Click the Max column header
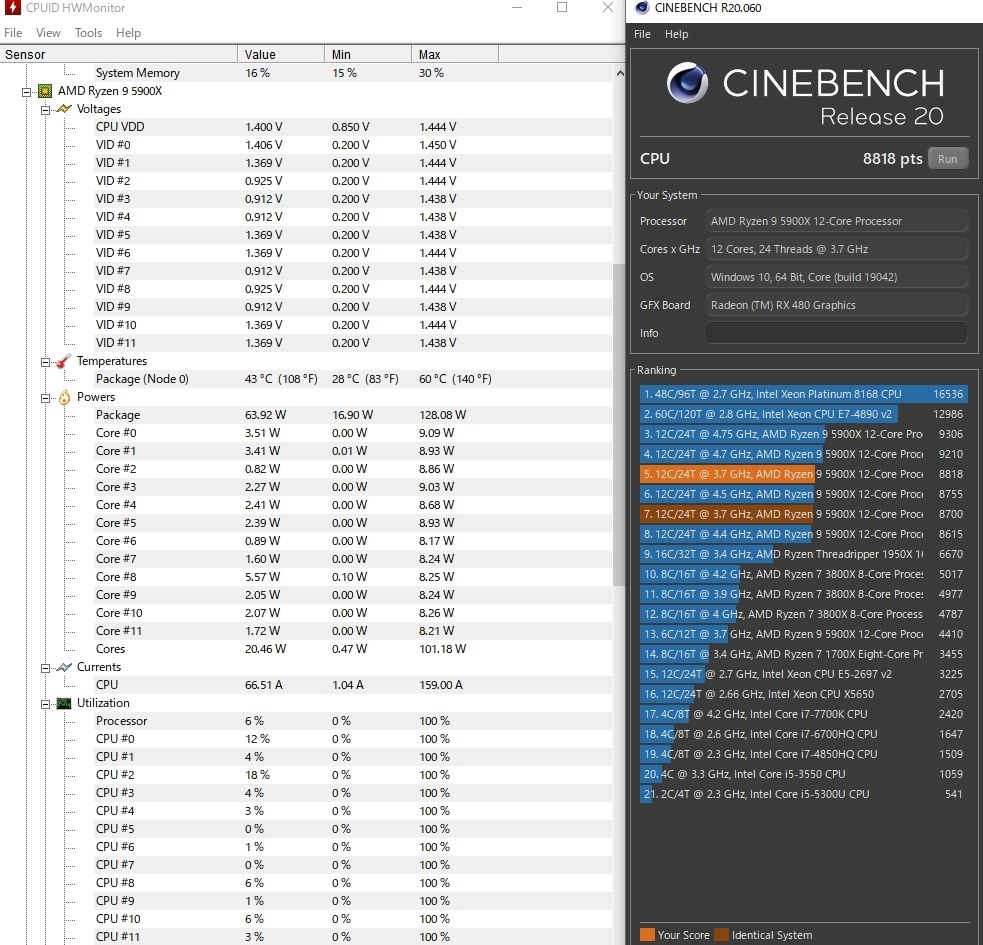This screenshot has width=983, height=945. click(x=455, y=55)
